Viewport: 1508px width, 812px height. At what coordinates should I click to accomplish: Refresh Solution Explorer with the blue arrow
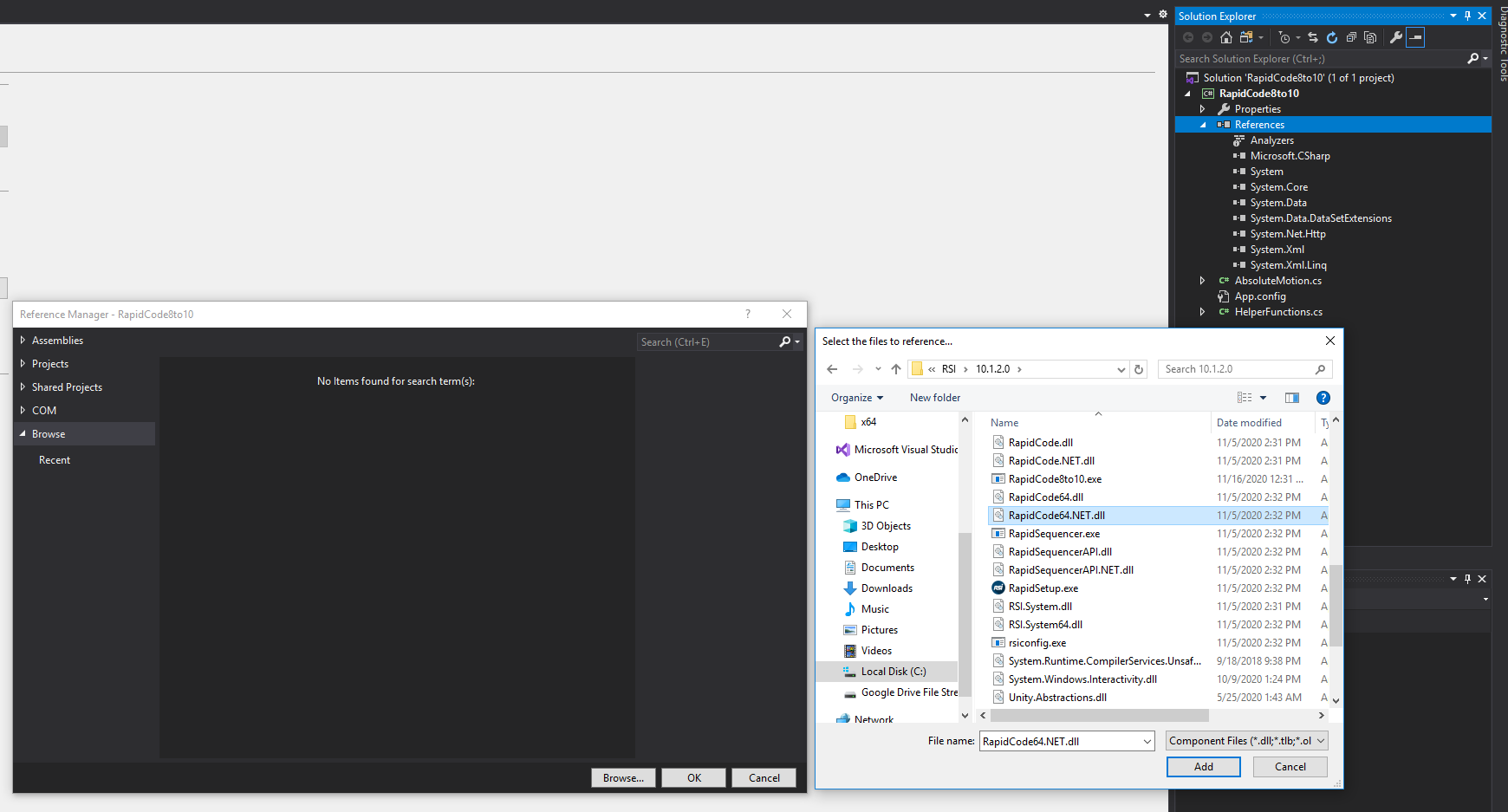pos(1332,37)
